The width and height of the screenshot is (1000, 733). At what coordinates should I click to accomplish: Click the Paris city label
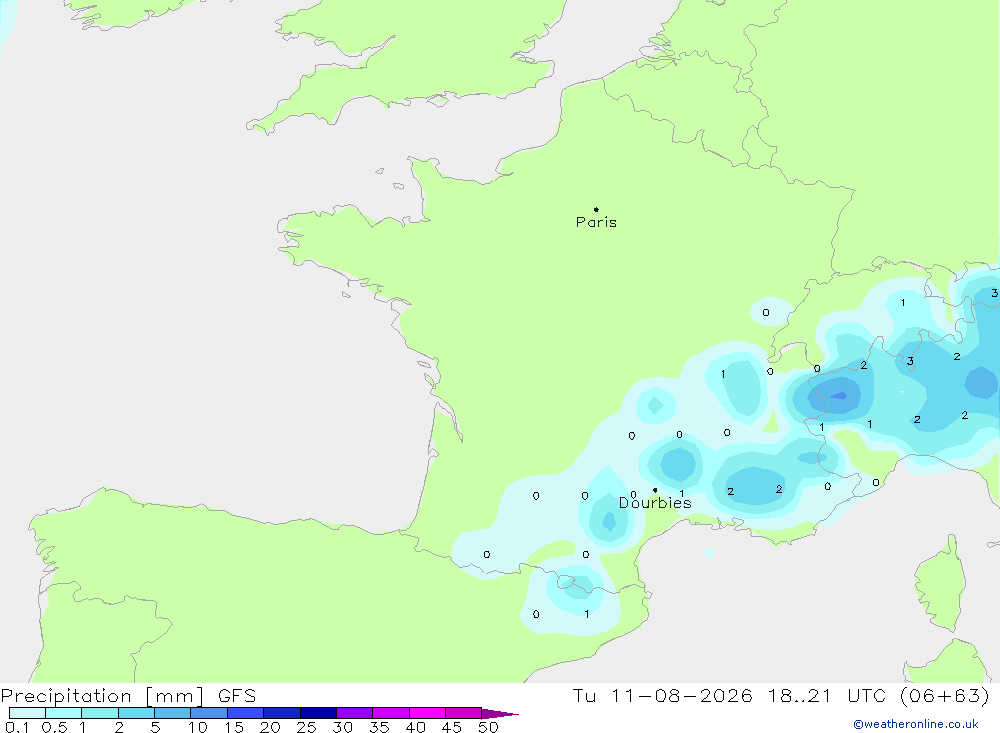(x=596, y=222)
